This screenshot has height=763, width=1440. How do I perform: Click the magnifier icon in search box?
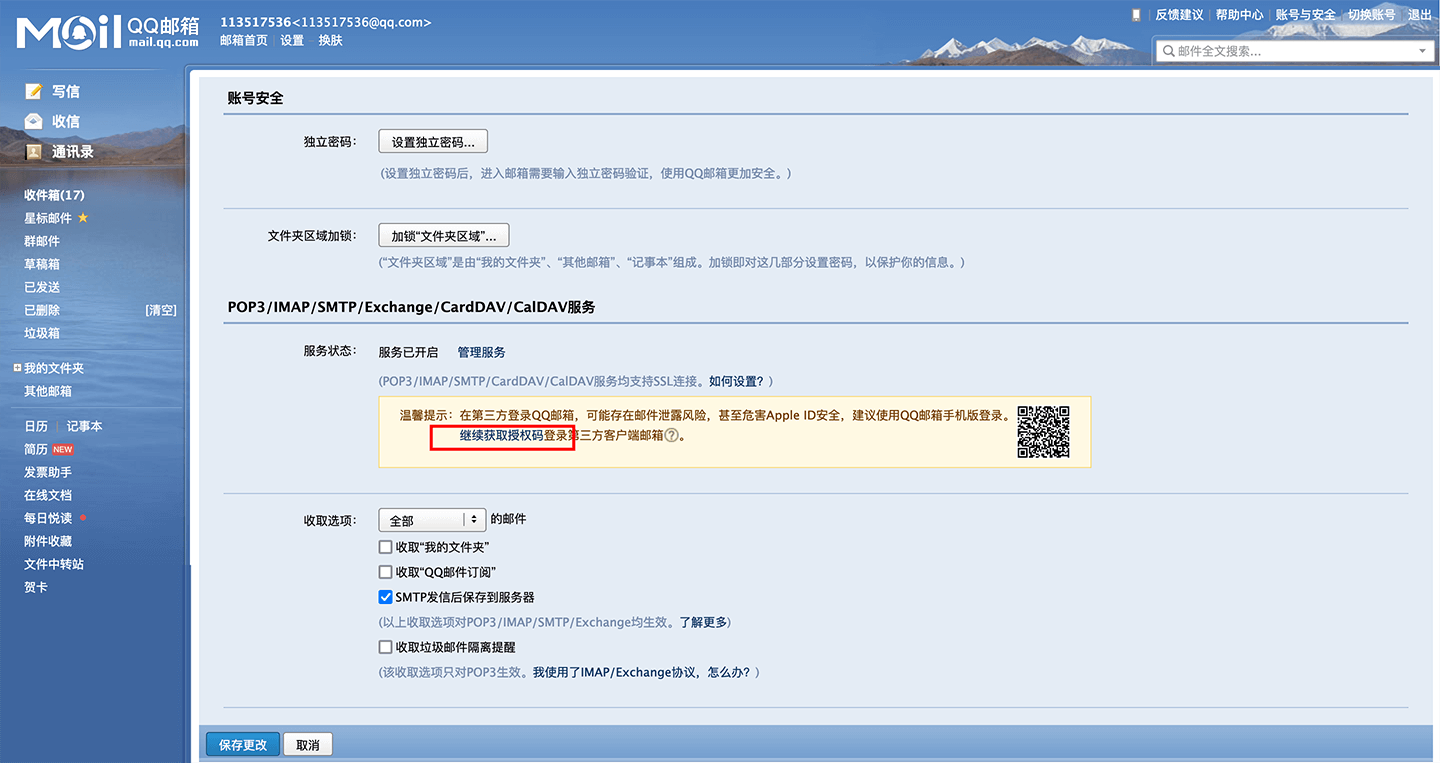click(x=1168, y=51)
